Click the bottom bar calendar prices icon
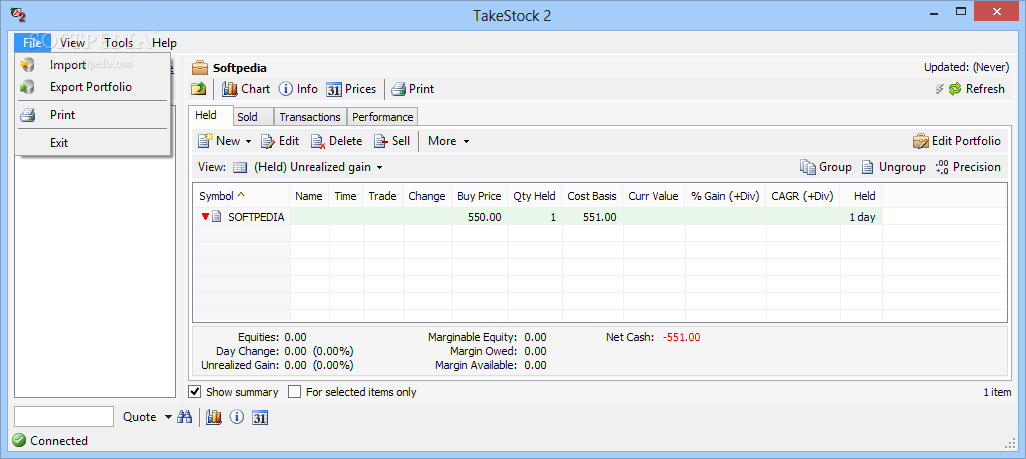 pos(260,417)
